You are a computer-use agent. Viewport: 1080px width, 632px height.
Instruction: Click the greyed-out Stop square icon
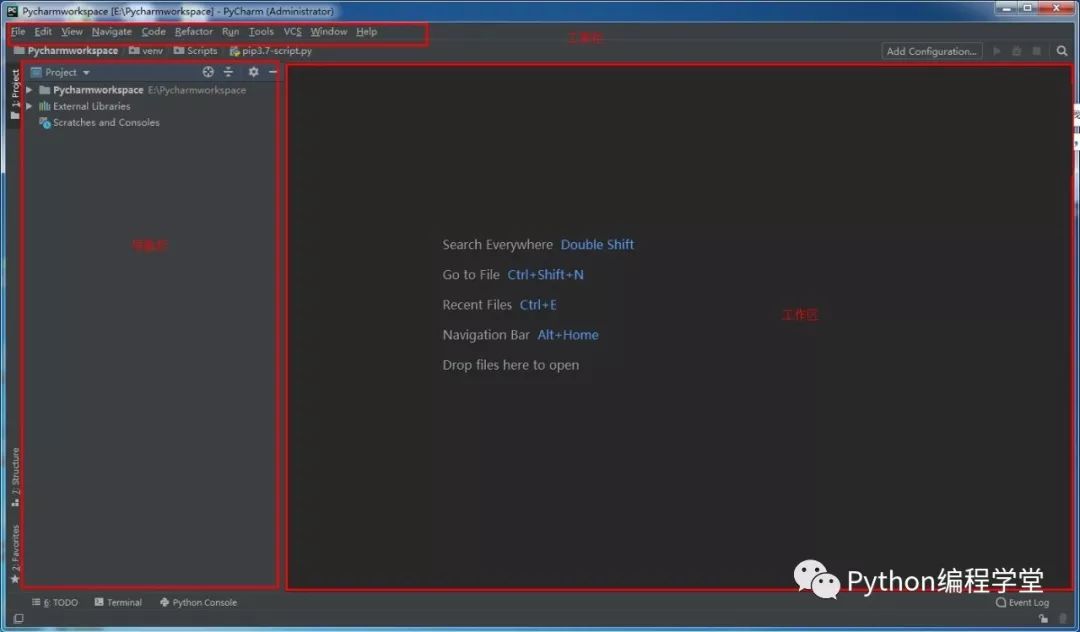pos(1036,51)
